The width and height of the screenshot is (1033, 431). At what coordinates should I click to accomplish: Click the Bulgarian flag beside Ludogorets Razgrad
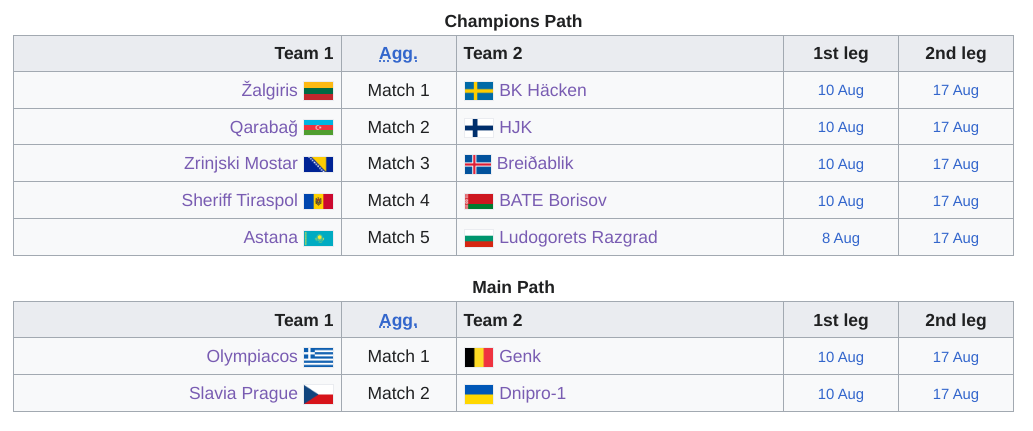click(479, 238)
